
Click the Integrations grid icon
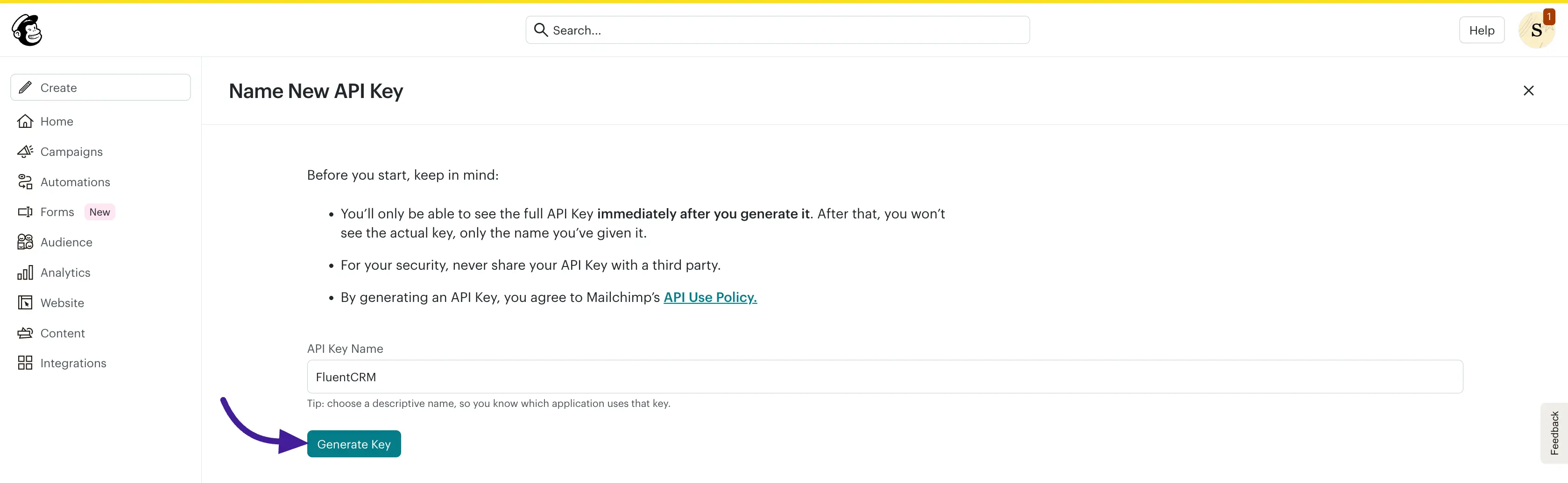point(25,363)
